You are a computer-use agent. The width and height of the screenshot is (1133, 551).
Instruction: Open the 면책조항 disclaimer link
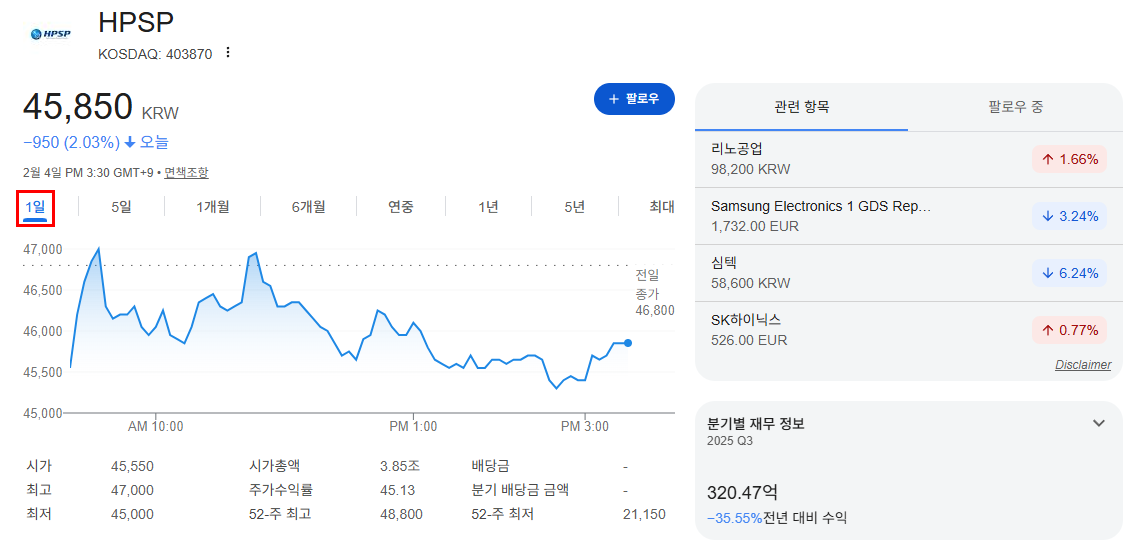pos(186,173)
